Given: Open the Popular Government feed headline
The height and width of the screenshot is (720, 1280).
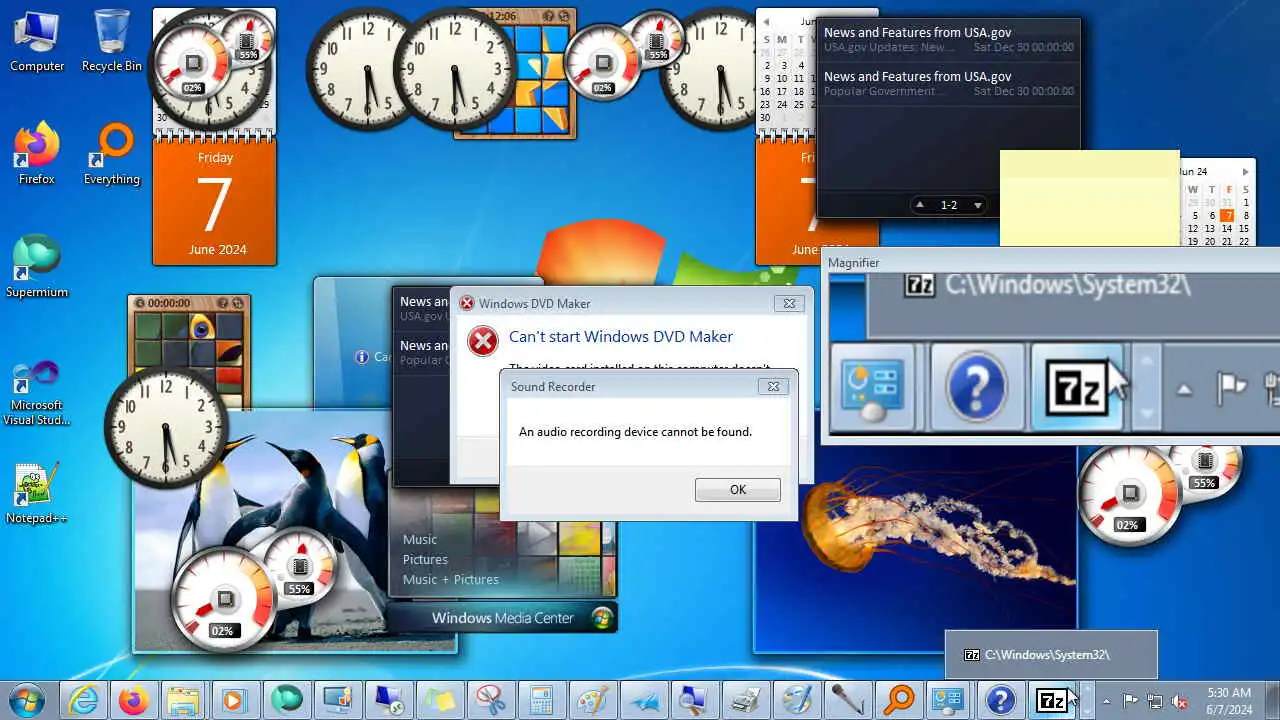Looking at the screenshot, I should pyautogui.click(x=948, y=83).
